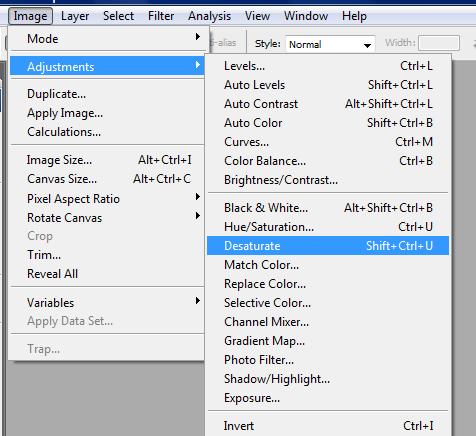476x436 pixels.
Task: Open the Image menu
Action: pyautogui.click(x=30, y=16)
